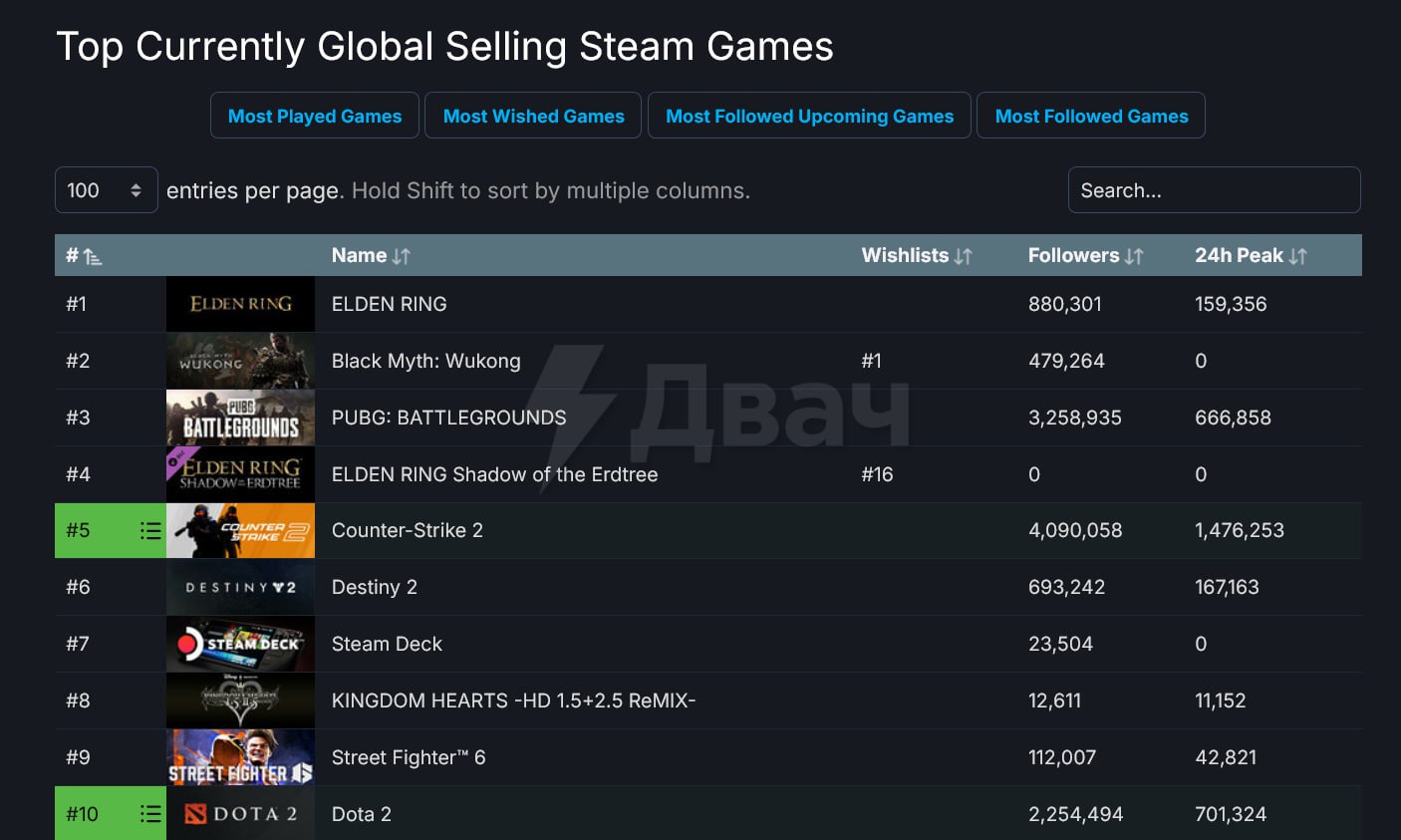Open ELDEN RING Shadow of the Erdtree link
1401x840 pixels.
click(x=494, y=474)
